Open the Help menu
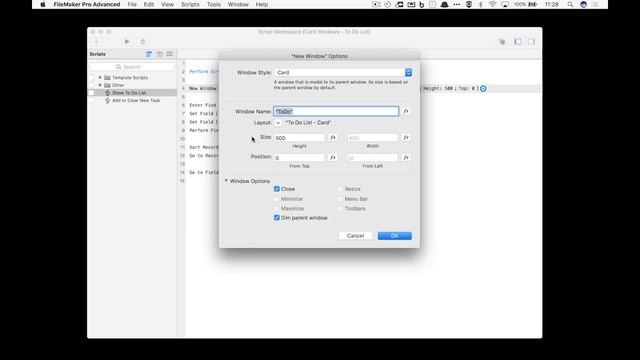640x360 pixels. (x=262, y=4)
